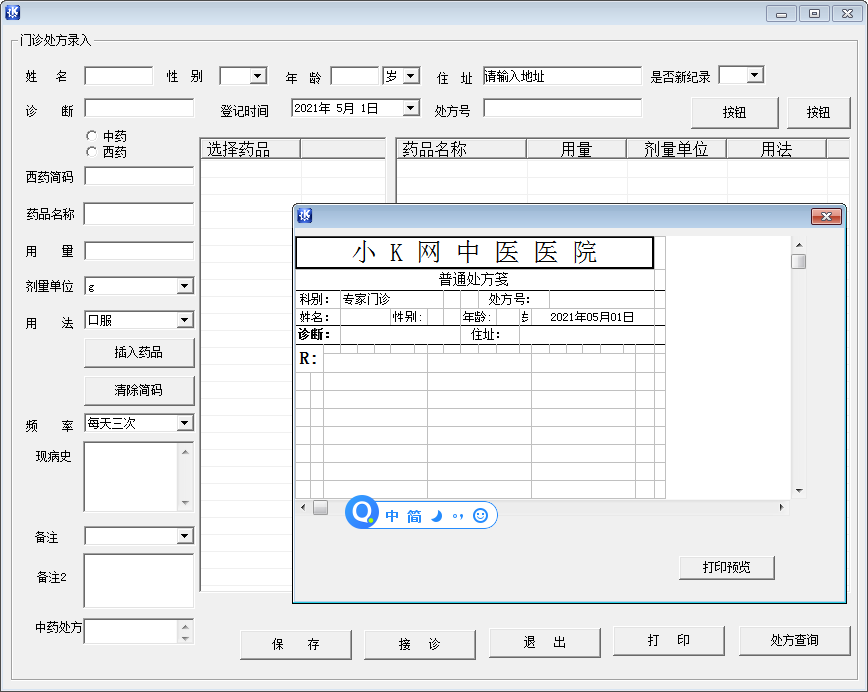The width and height of the screenshot is (868, 692).
Task: Click the moon icon in the IME bar
Action: tap(437, 516)
